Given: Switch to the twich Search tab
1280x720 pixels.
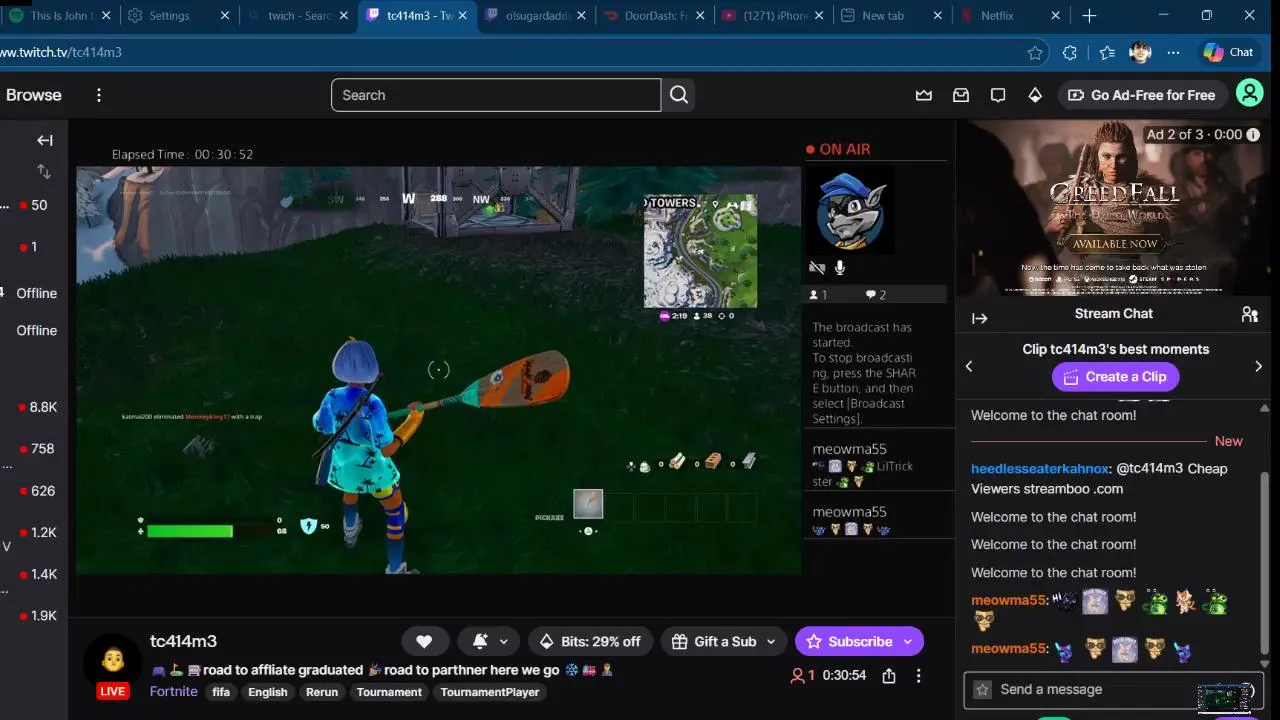Looking at the screenshot, I should 298,16.
